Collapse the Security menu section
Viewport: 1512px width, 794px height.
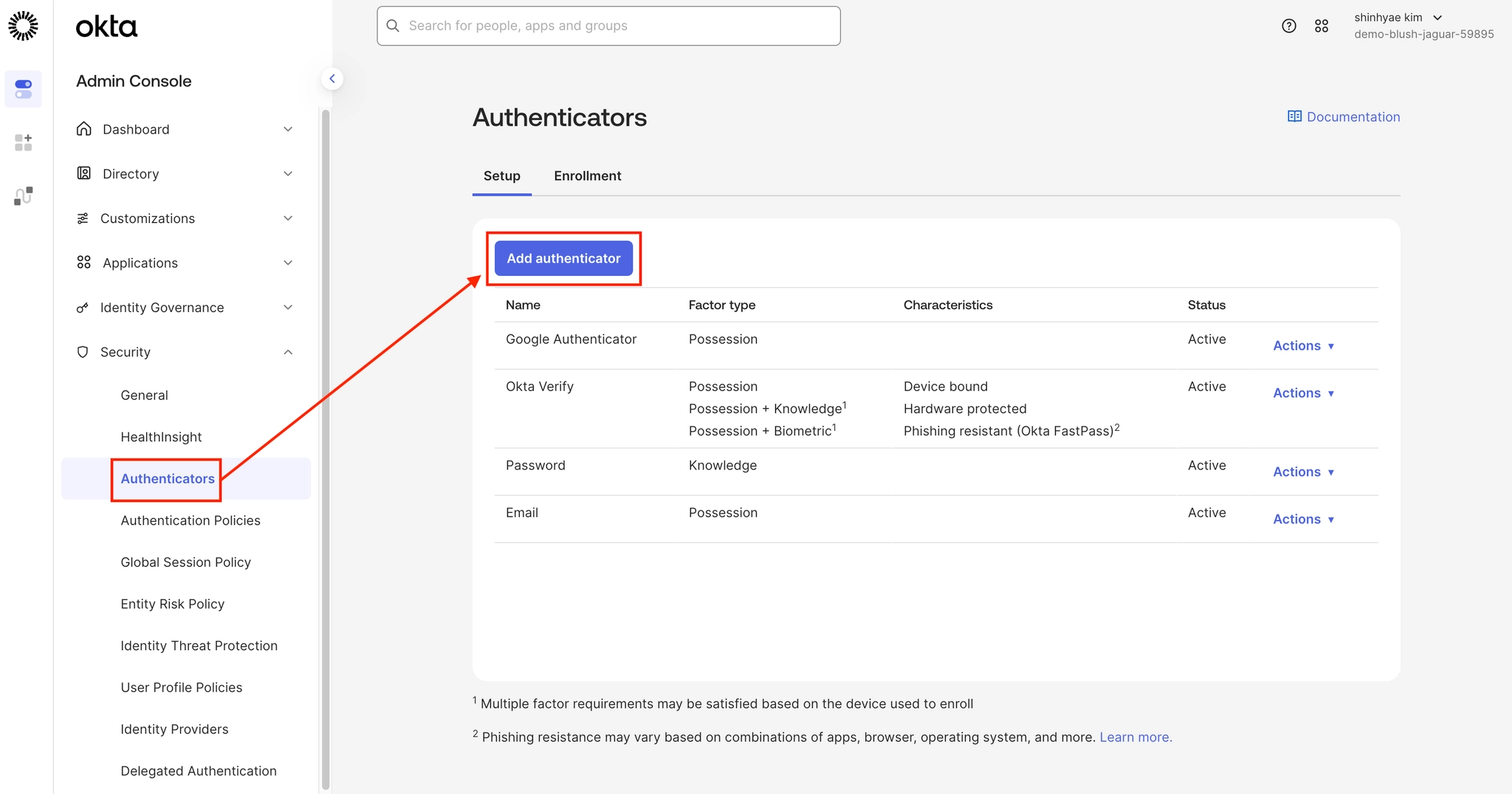pos(288,352)
